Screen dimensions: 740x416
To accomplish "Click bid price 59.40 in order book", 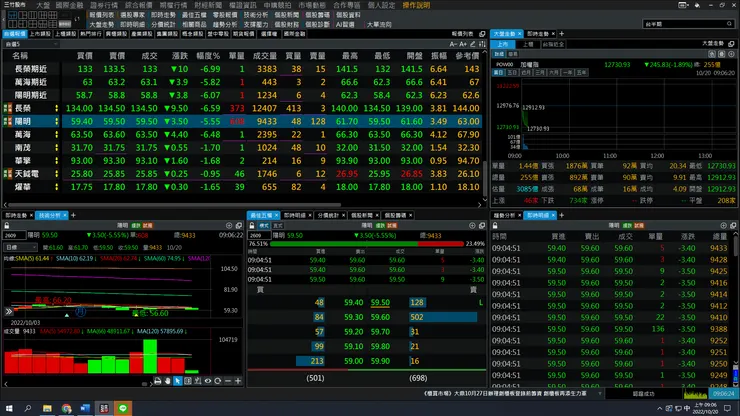I will (353, 302).
